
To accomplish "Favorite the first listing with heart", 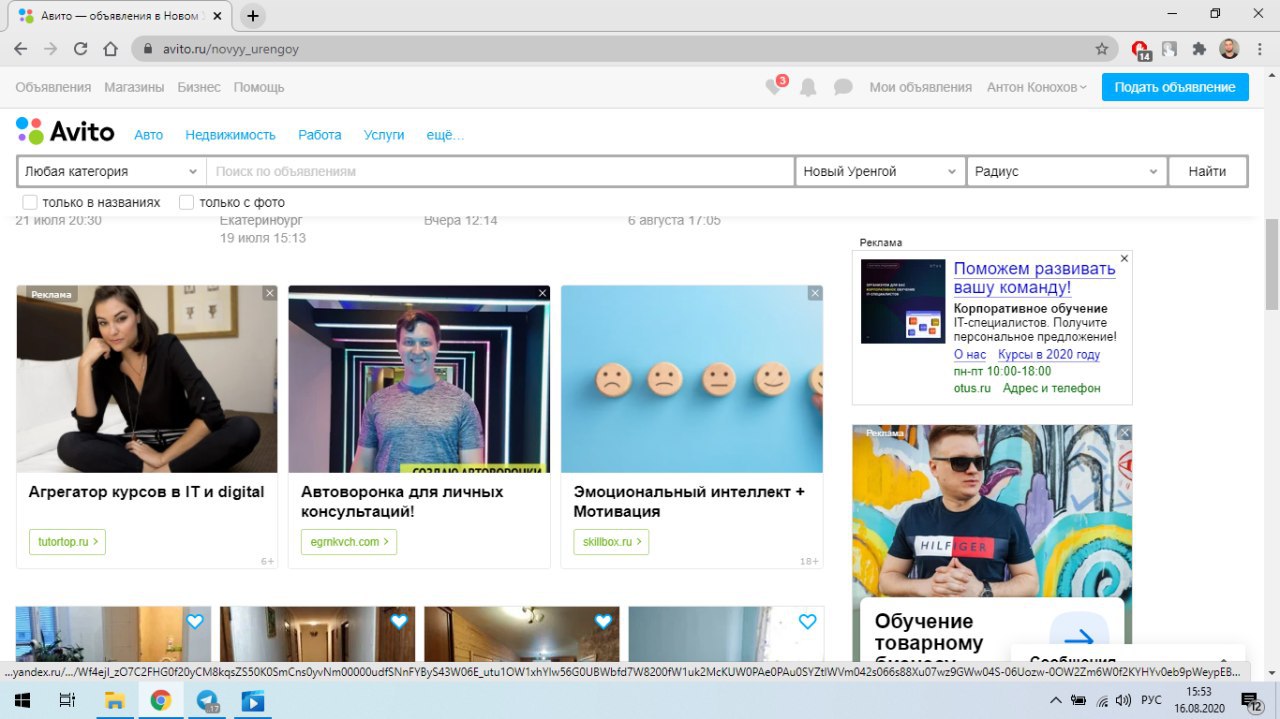I will click(x=195, y=621).
